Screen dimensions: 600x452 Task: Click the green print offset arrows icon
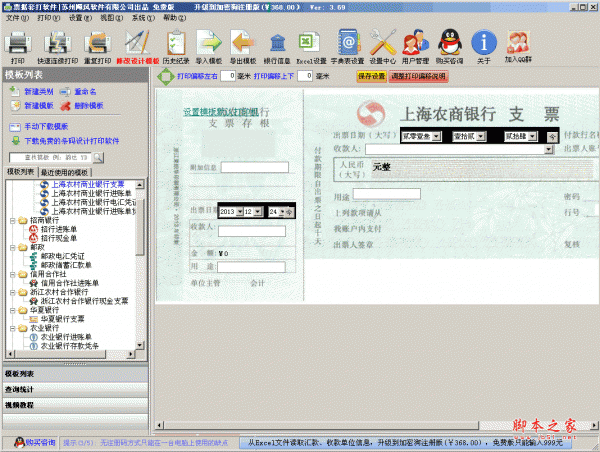166,77
